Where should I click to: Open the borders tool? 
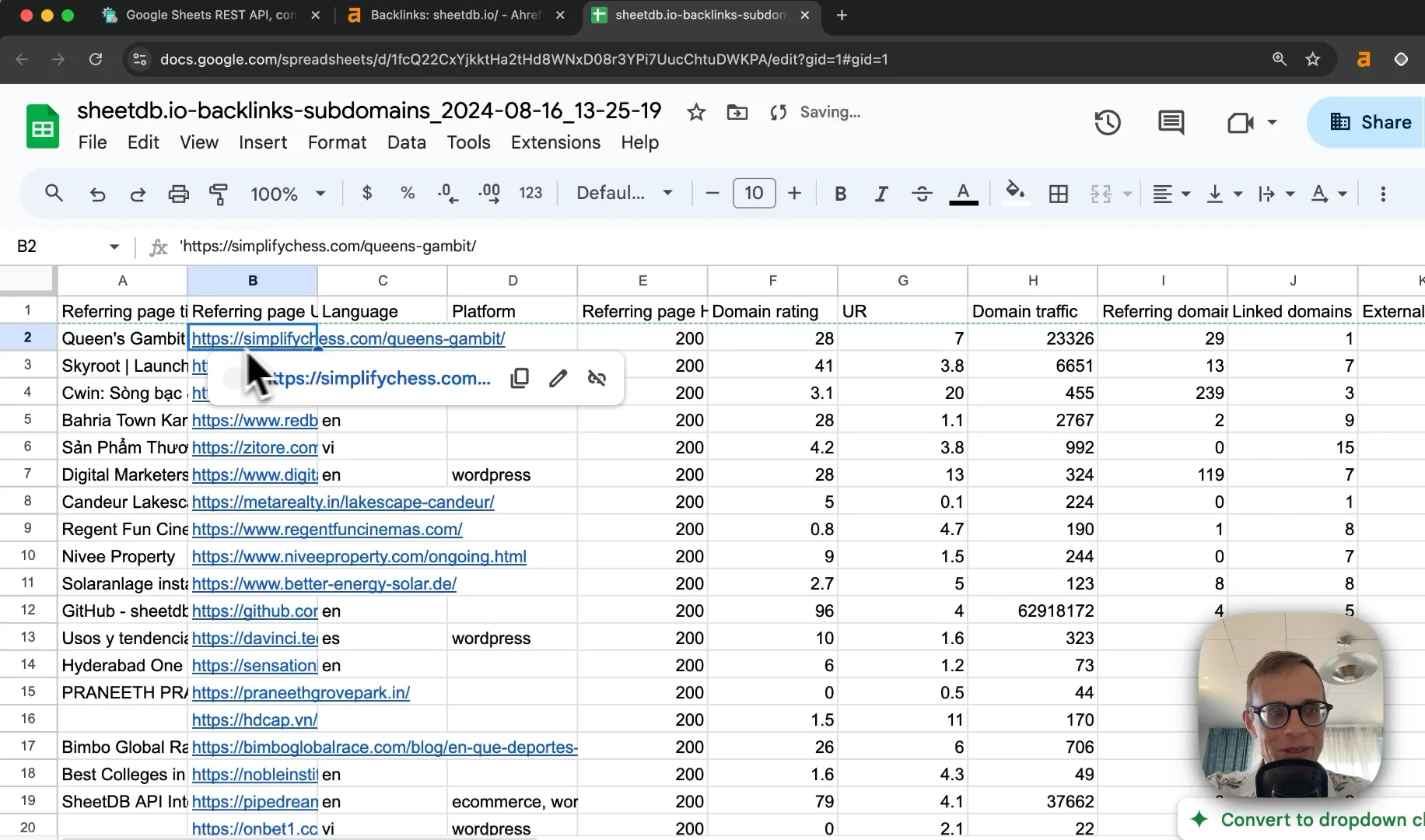[x=1058, y=194]
